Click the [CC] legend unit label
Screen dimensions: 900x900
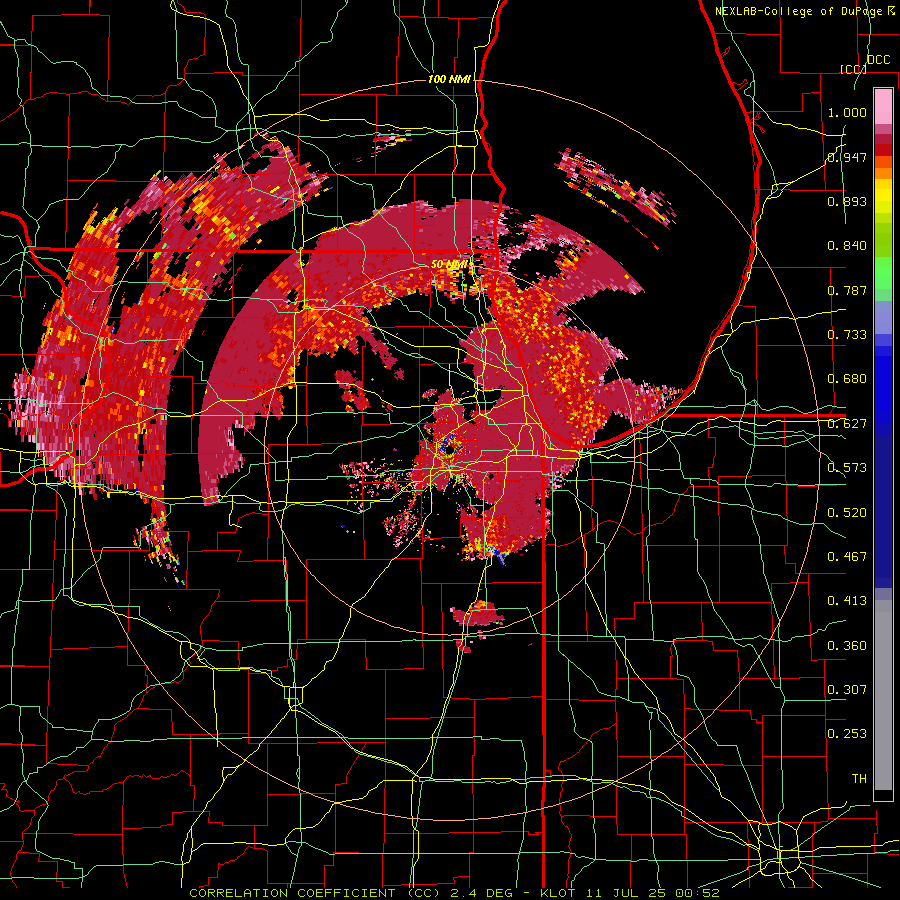[853, 69]
